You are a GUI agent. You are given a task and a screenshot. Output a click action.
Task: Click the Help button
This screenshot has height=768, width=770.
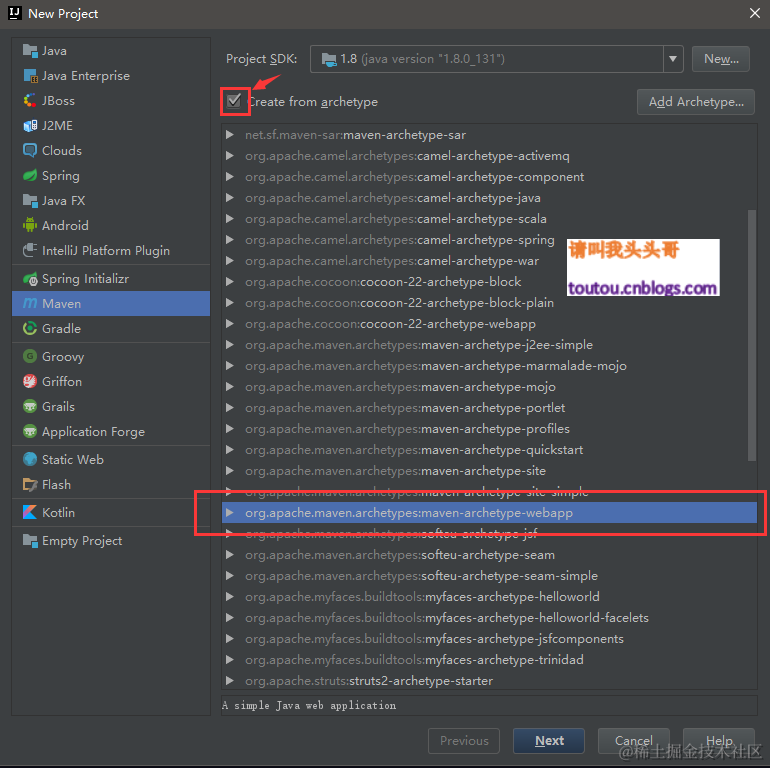coord(718,741)
